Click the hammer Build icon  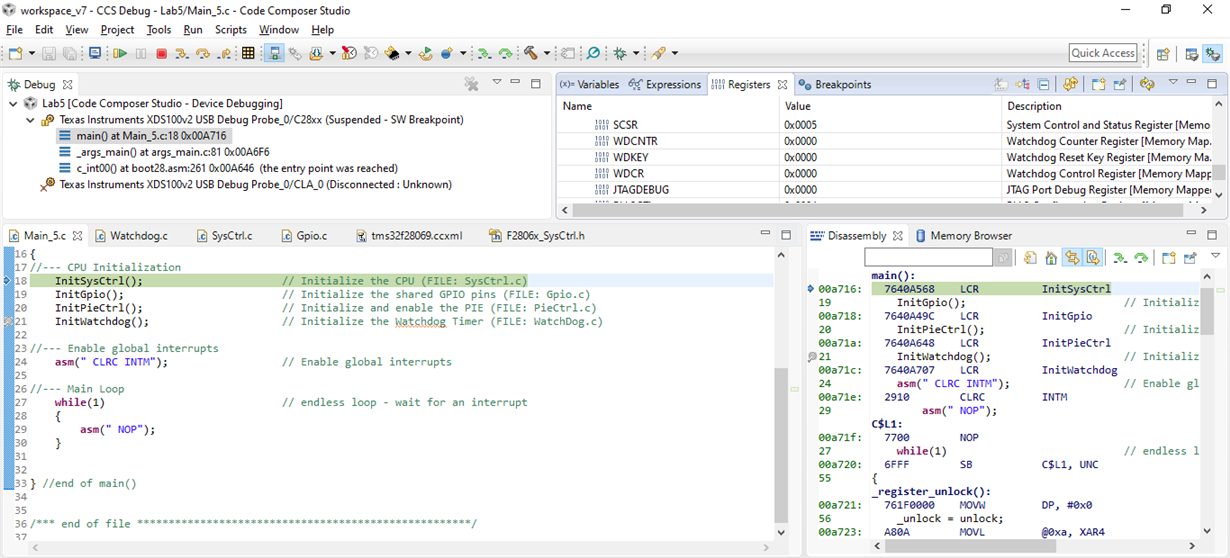pos(531,53)
